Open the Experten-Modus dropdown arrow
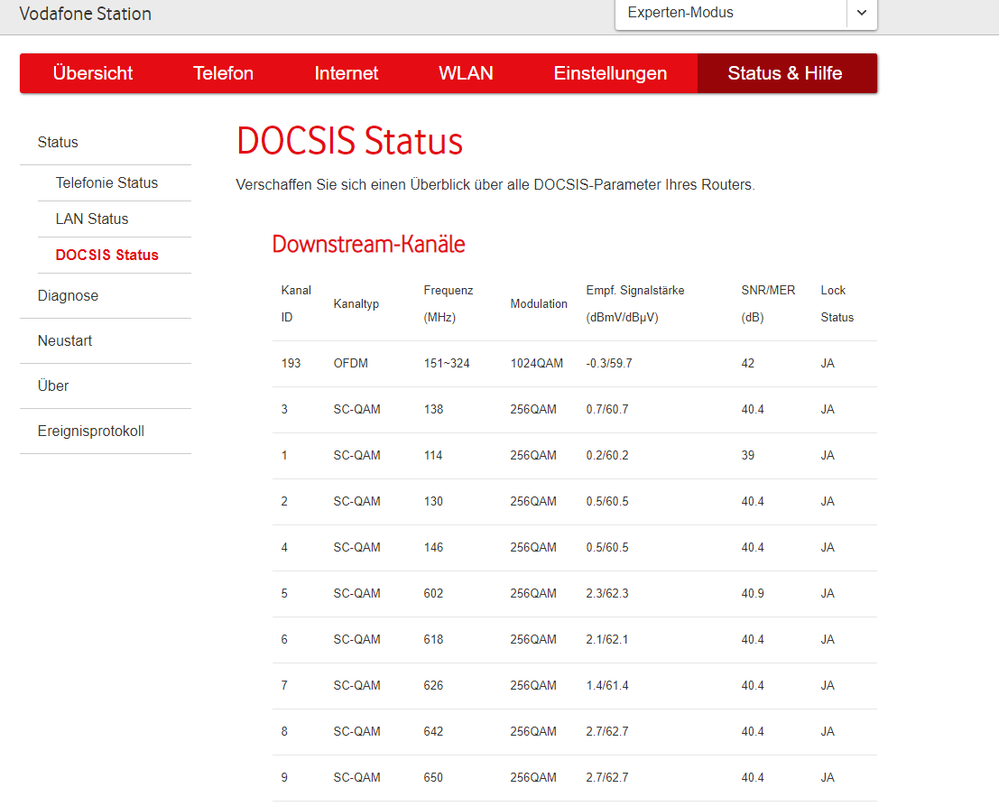 [x=861, y=13]
